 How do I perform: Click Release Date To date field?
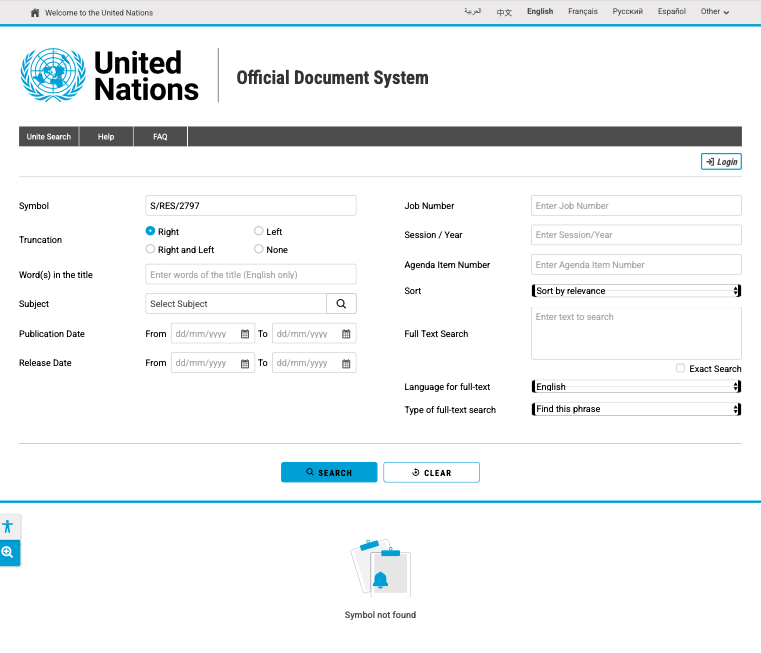coord(314,363)
